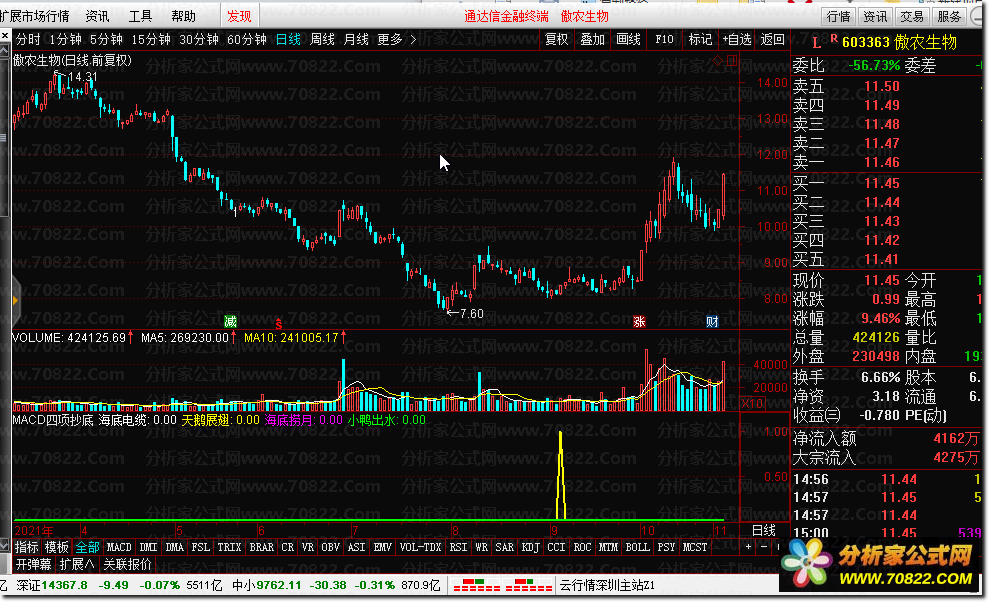
Task: Select the BOLL indicator
Action: (x=637, y=547)
